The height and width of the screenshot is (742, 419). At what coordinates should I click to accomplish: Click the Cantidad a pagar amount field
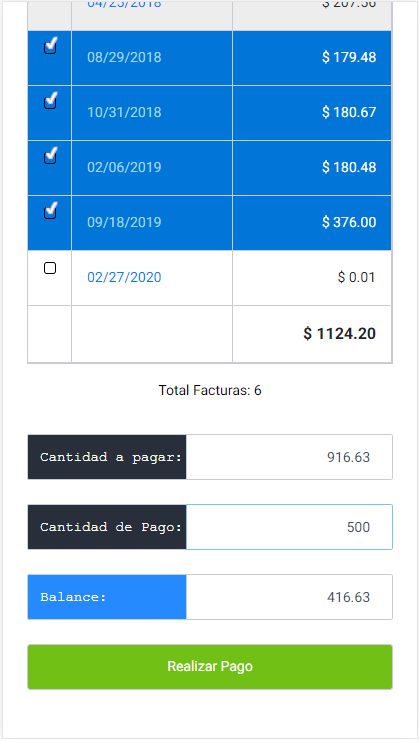pos(289,457)
